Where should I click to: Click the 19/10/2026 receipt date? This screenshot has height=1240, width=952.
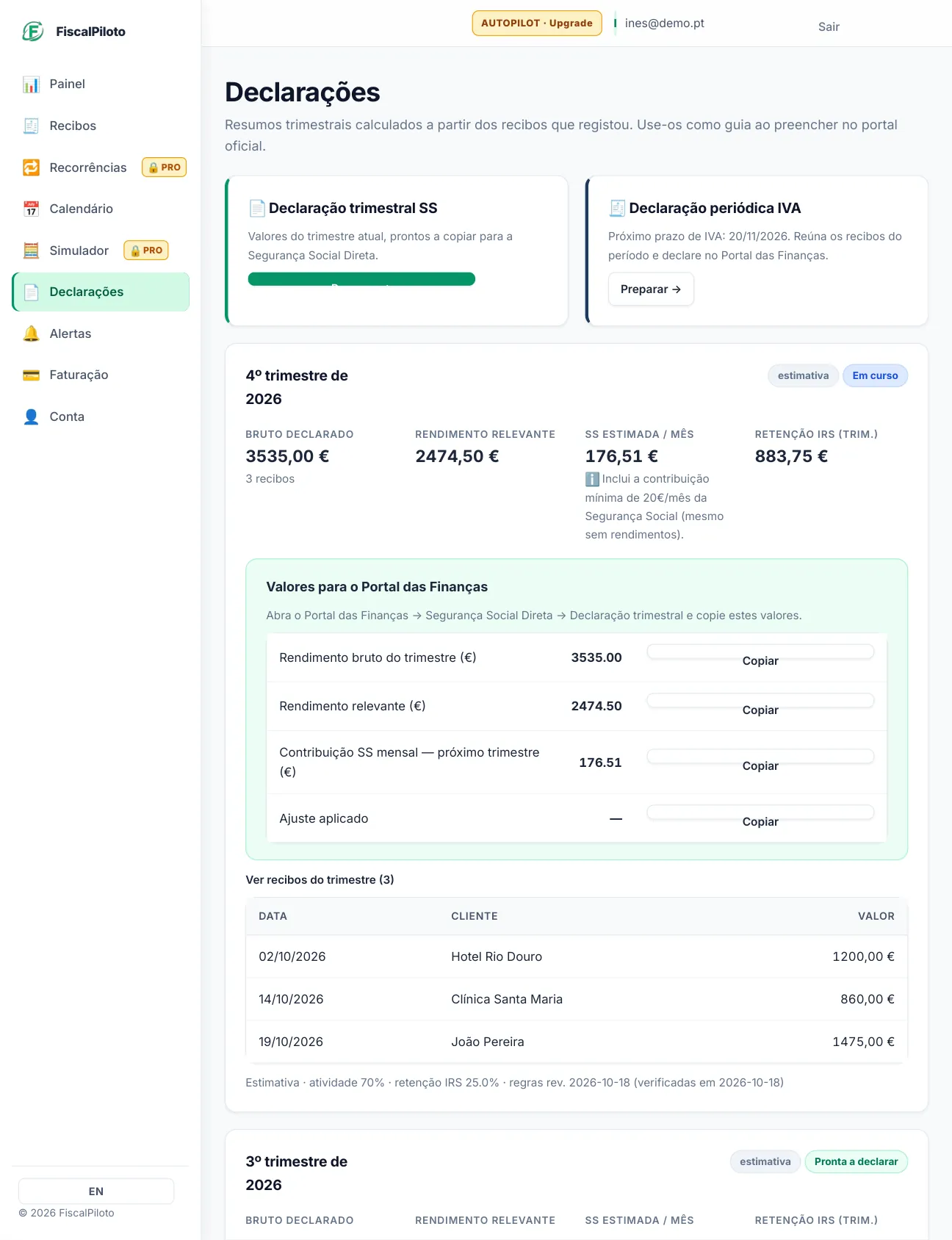click(291, 1042)
